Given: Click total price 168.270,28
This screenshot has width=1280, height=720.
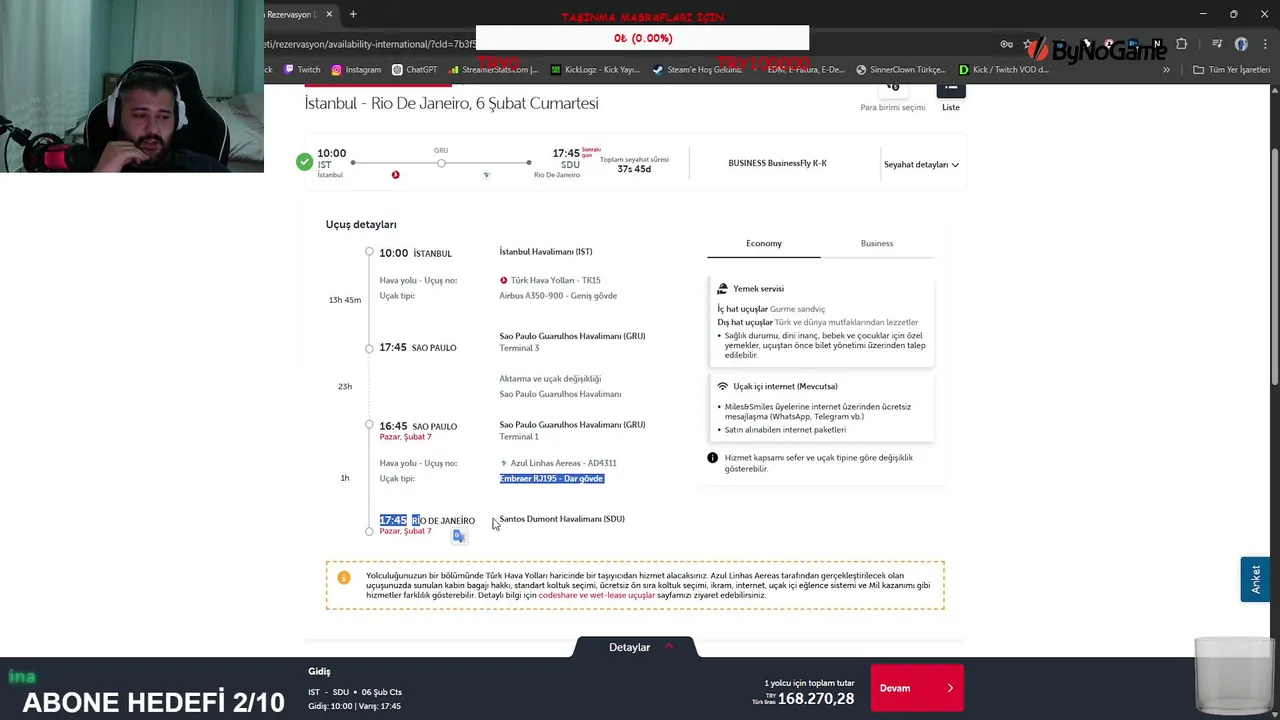Looking at the screenshot, I should point(816,699).
